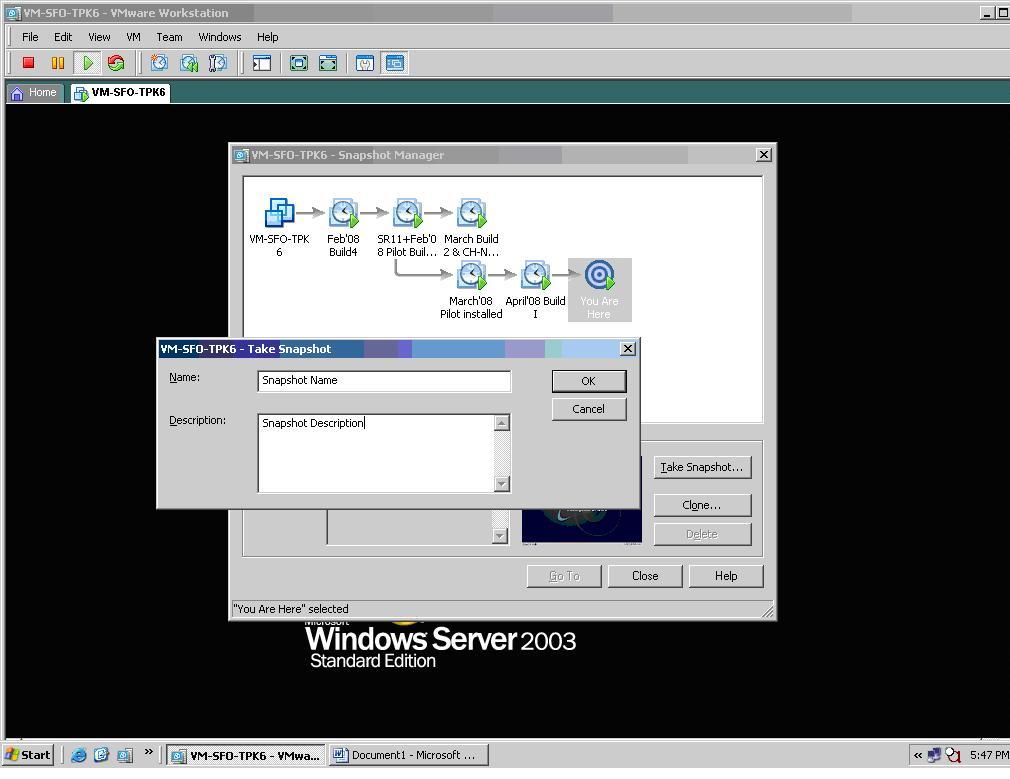Close the Snapshot Manager window with X
This screenshot has height=779, width=1010.
(x=763, y=155)
